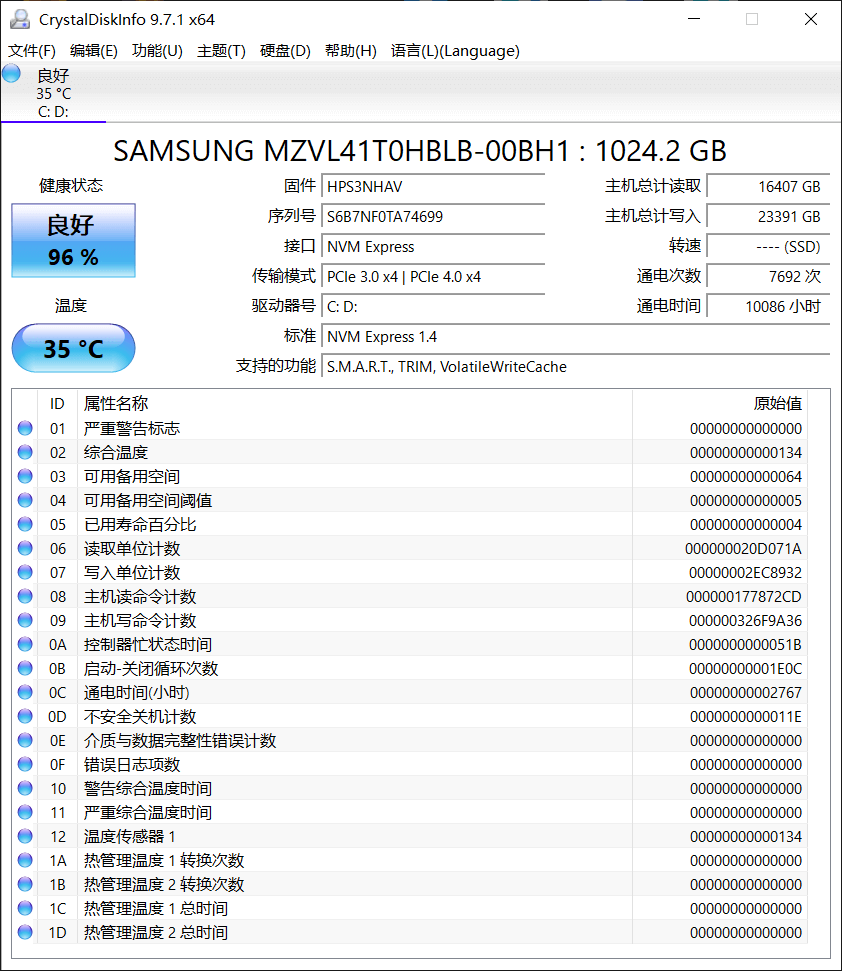Click raw value 00000000001E0C of 启动-关闭循环次数
The width and height of the screenshot is (842, 971).
point(745,669)
